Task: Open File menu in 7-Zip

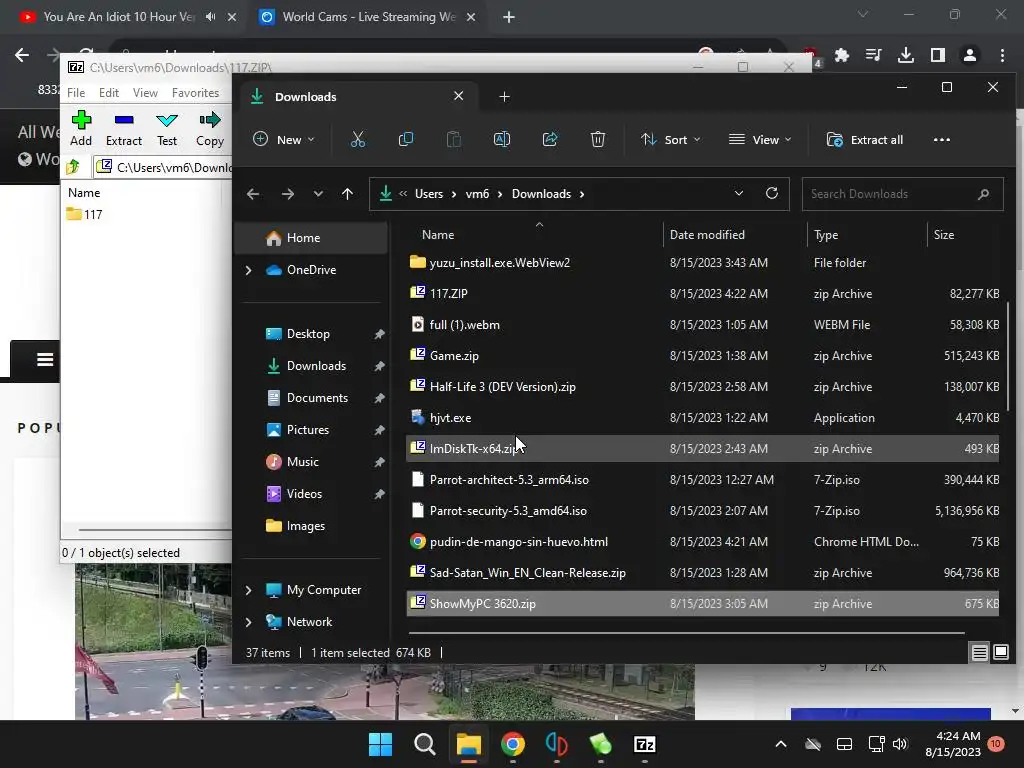Action: [x=76, y=93]
